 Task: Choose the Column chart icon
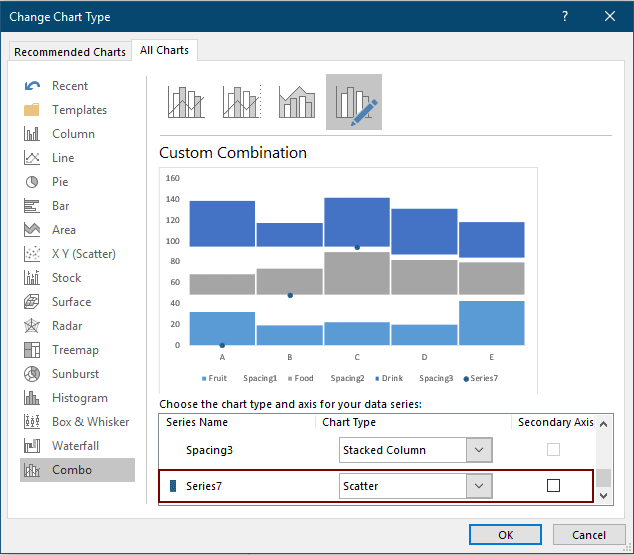coord(32,134)
